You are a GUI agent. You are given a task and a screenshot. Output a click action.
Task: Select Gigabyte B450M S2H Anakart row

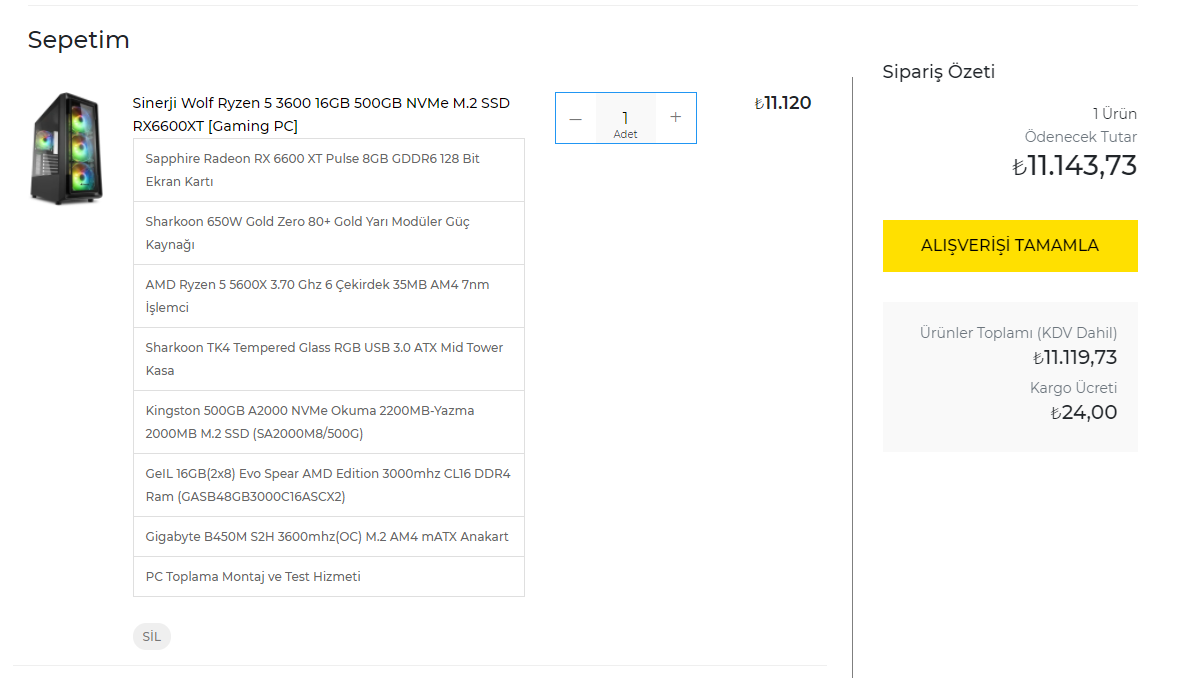[x=329, y=536]
